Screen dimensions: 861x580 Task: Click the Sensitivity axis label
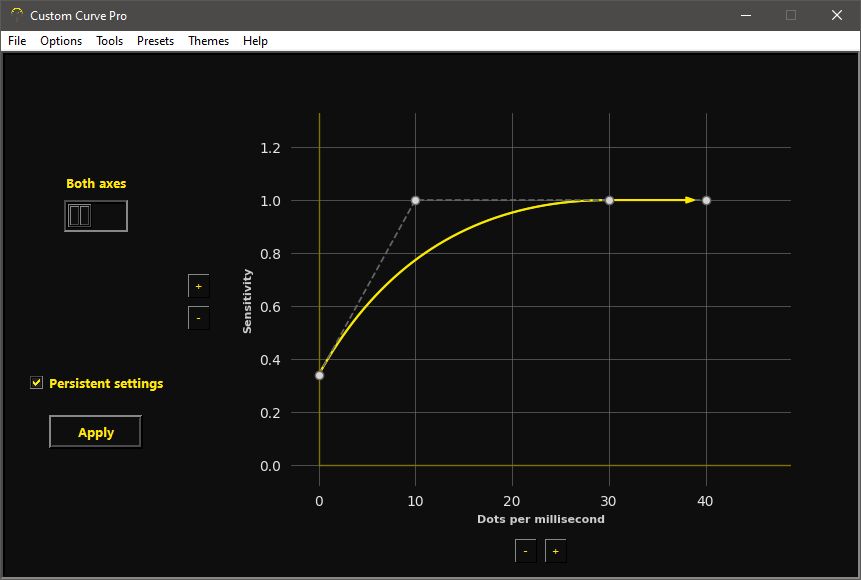pyautogui.click(x=247, y=301)
